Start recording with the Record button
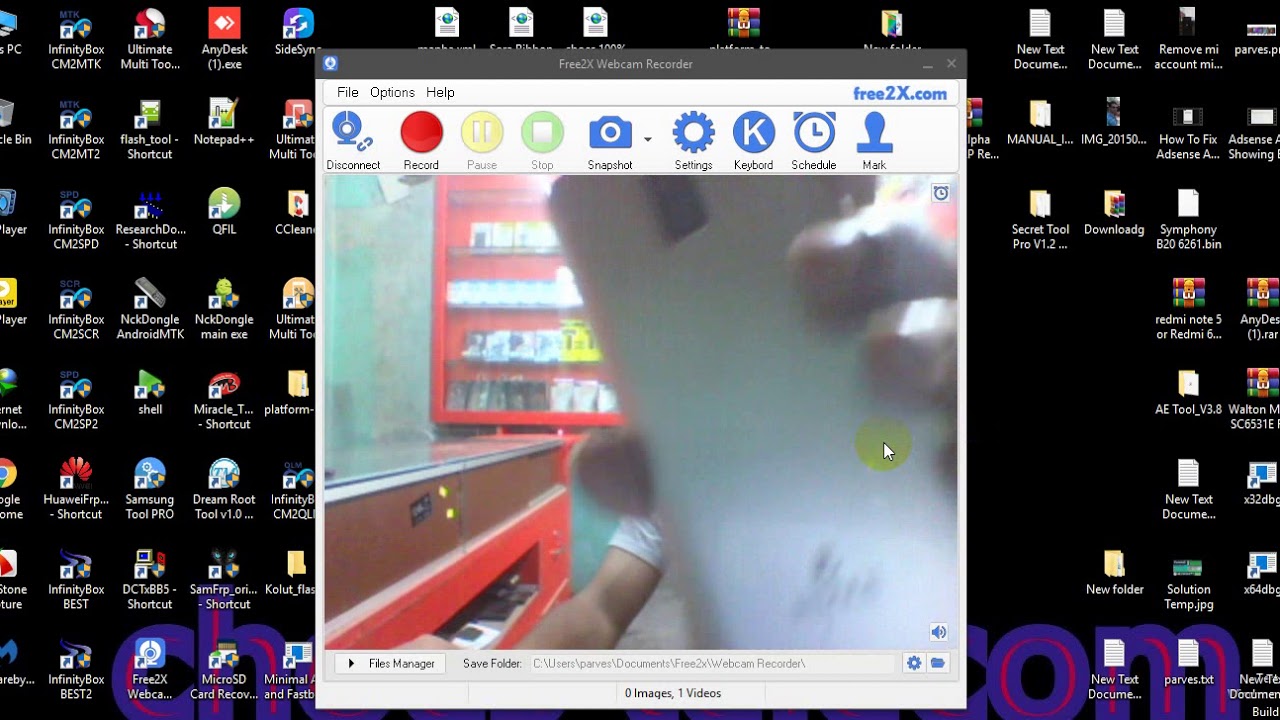 coord(421,141)
